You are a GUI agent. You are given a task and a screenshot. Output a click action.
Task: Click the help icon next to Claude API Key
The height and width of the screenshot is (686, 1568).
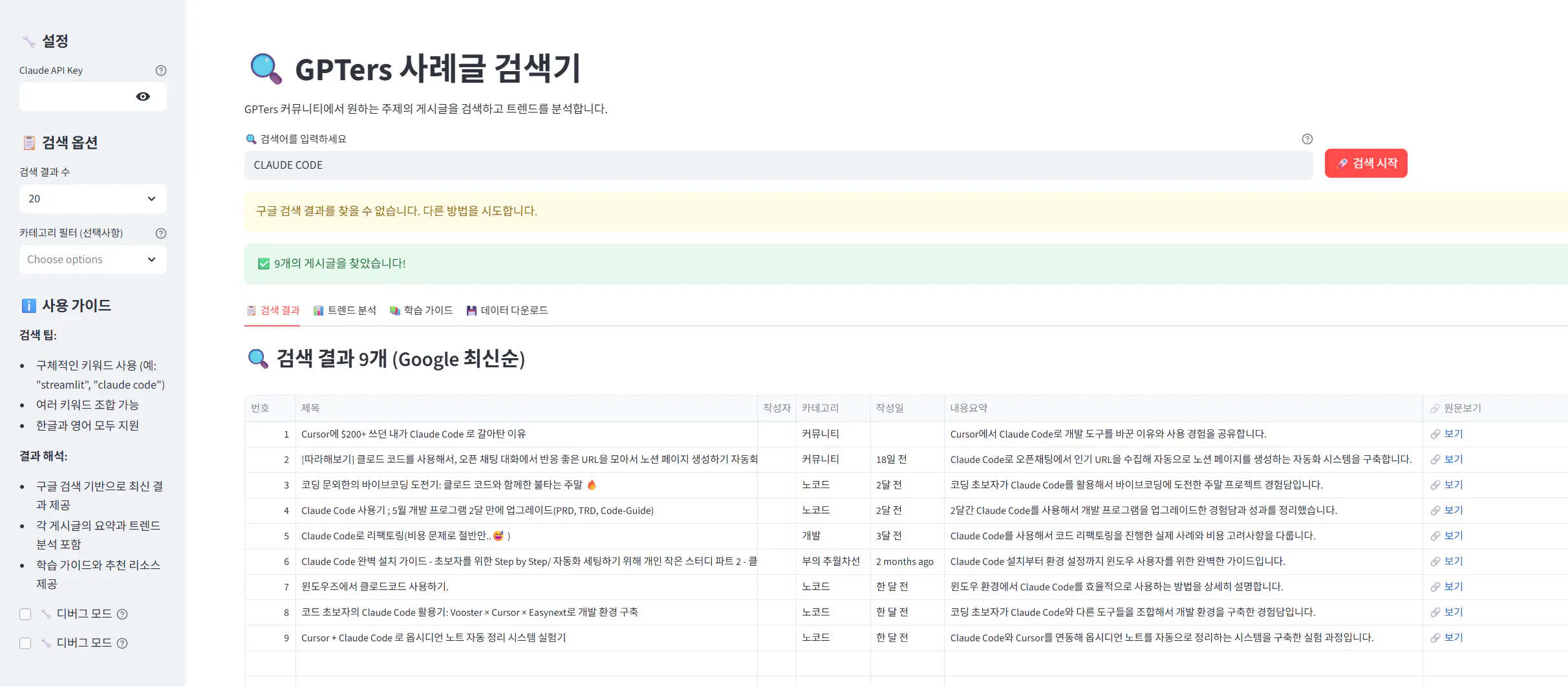click(x=161, y=70)
